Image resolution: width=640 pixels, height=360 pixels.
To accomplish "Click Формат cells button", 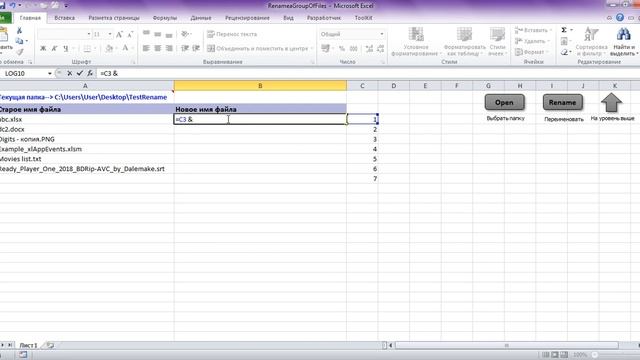I will [x=531, y=52].
